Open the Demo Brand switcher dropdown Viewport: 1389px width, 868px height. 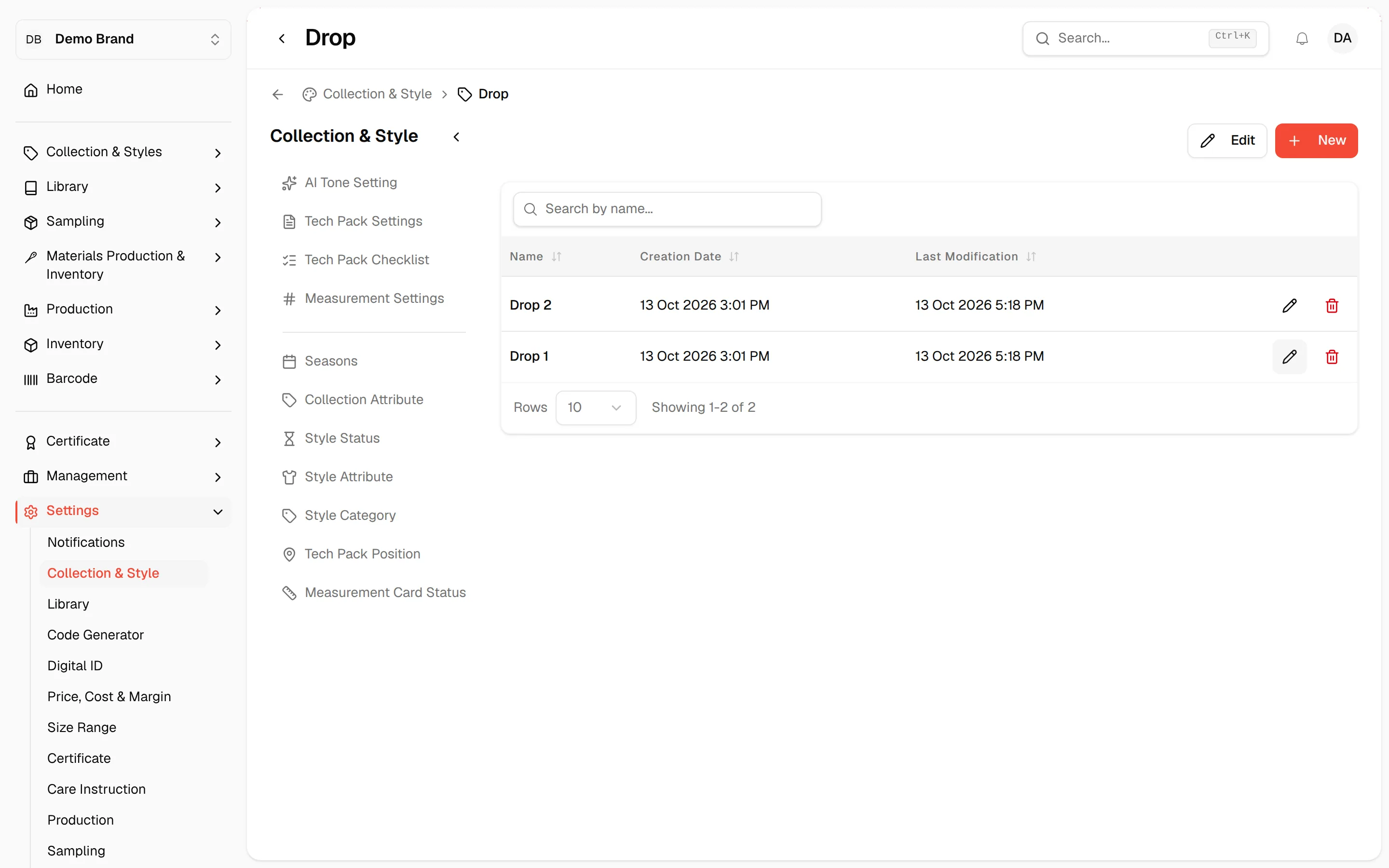point(123,39)
